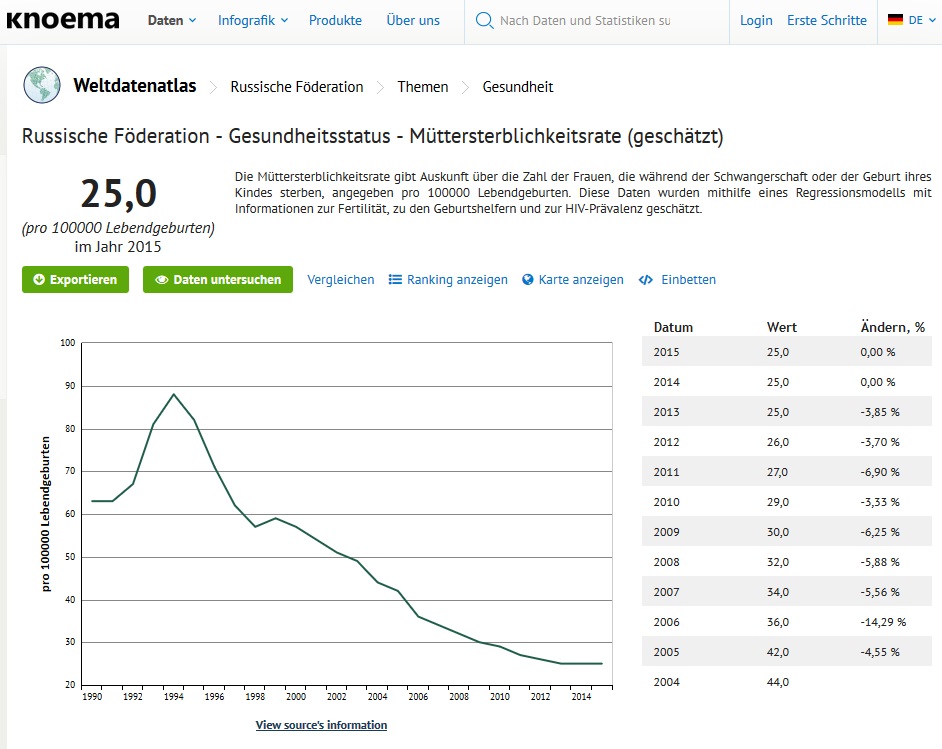Click the 1990 x-axis label

(92, 697)
